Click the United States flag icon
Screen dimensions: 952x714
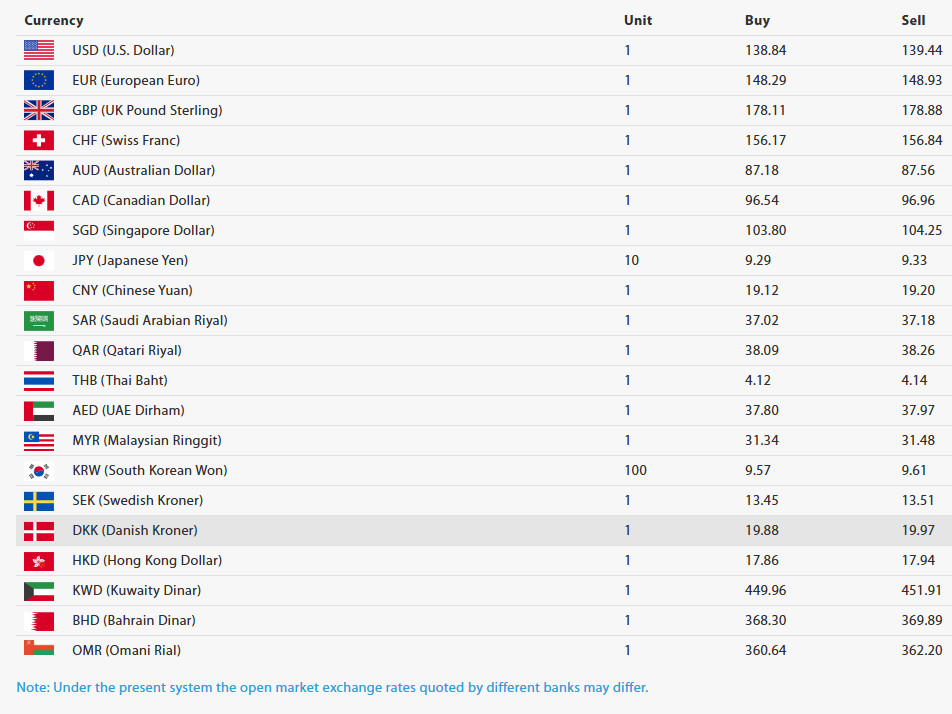pos(39,50)
